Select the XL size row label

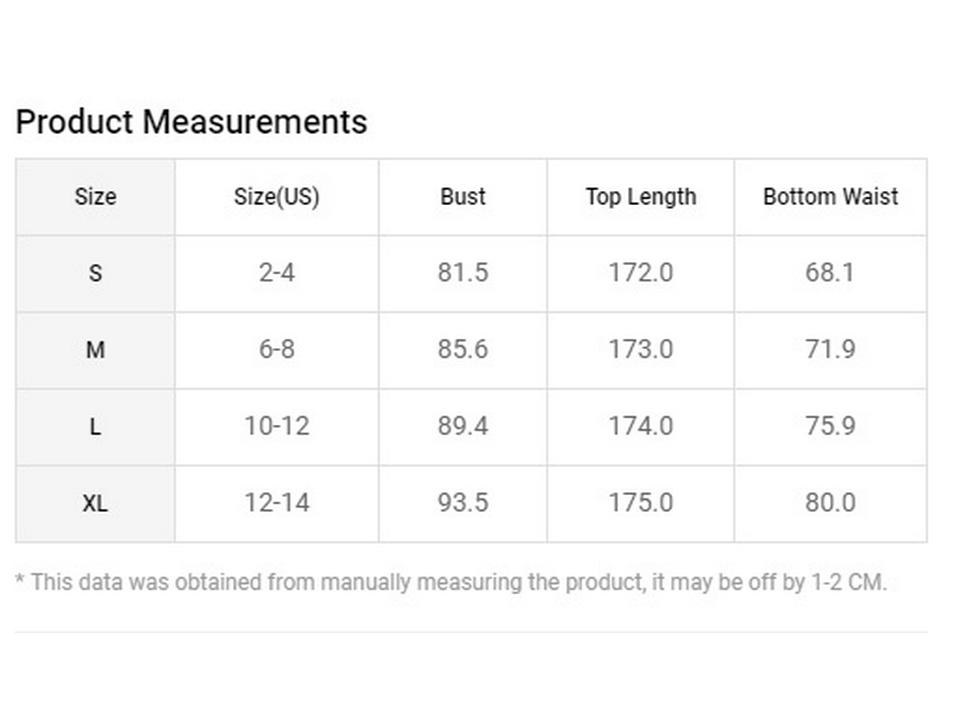coord(95,503)
